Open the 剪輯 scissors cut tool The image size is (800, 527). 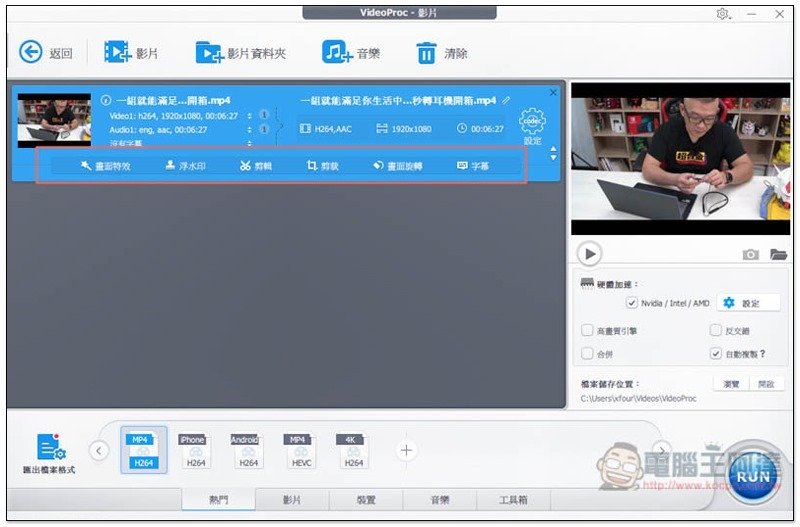[x=256, y=166]
